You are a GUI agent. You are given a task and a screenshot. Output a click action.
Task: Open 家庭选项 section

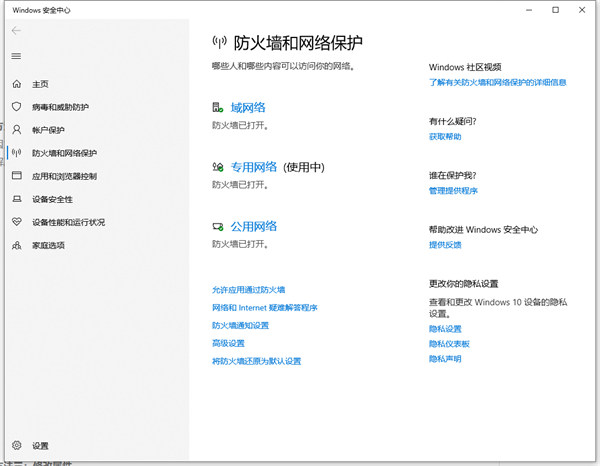point(48,245)
